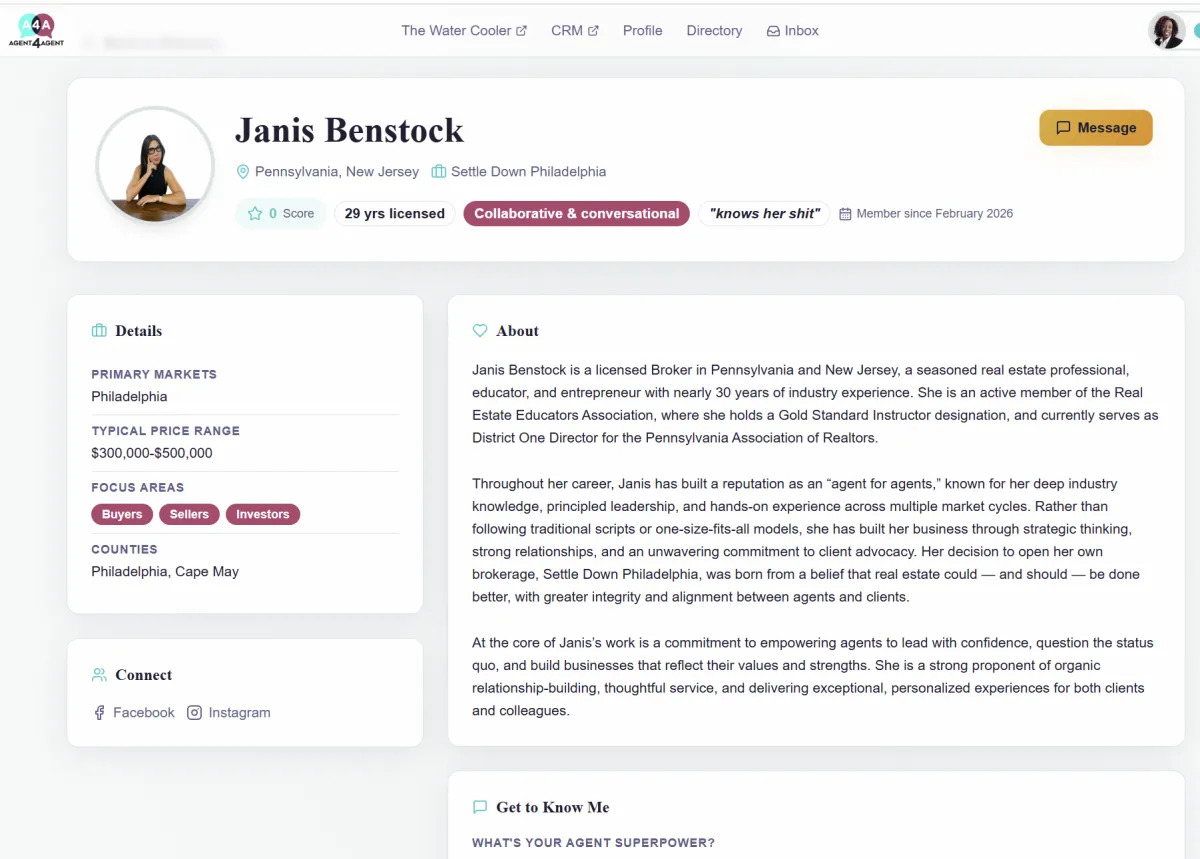Click the heart icon in the About header
Screen dimensions: 1200x859
[480, 330]
